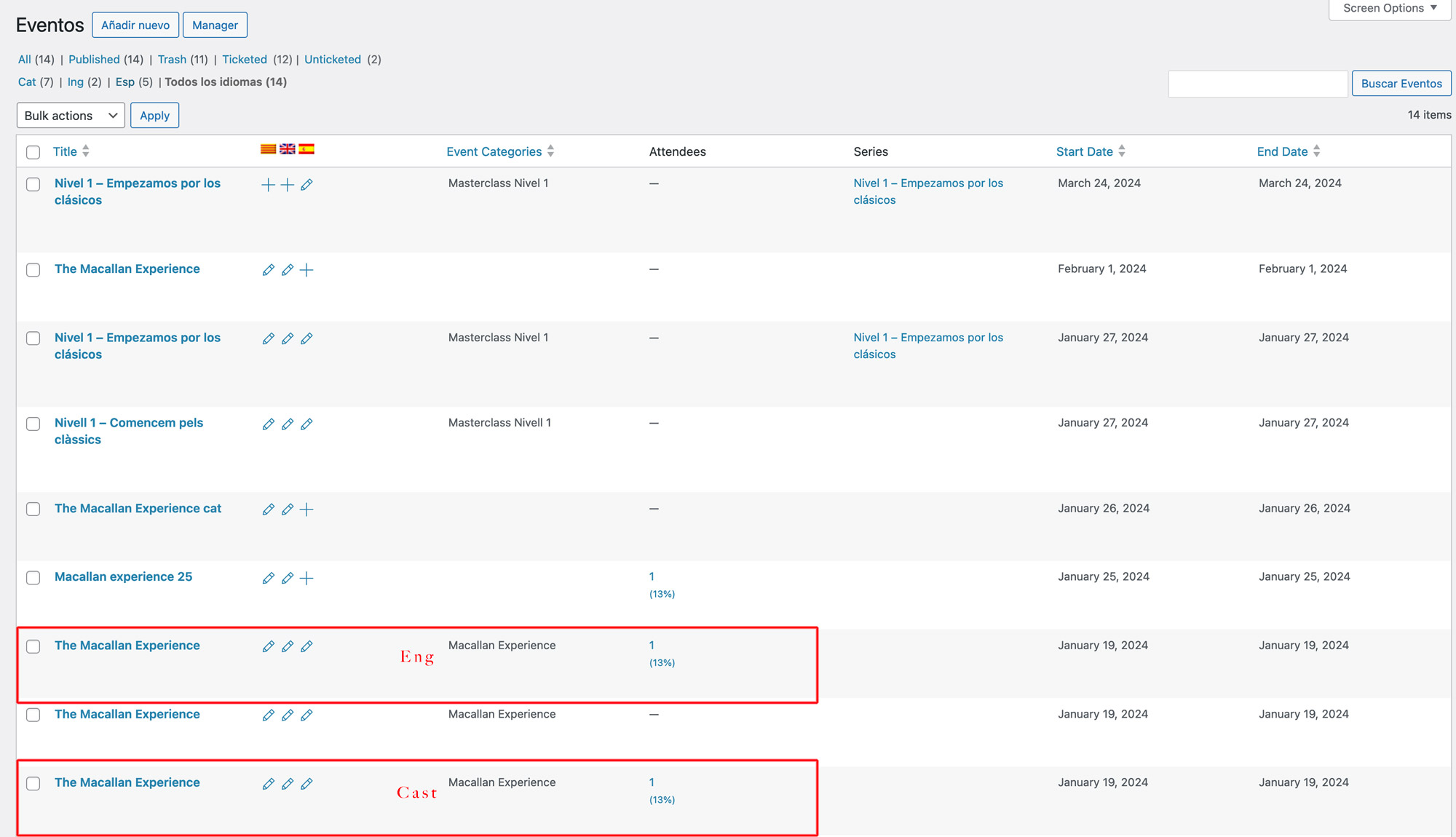Show All events filter

(x=25, y=60)
